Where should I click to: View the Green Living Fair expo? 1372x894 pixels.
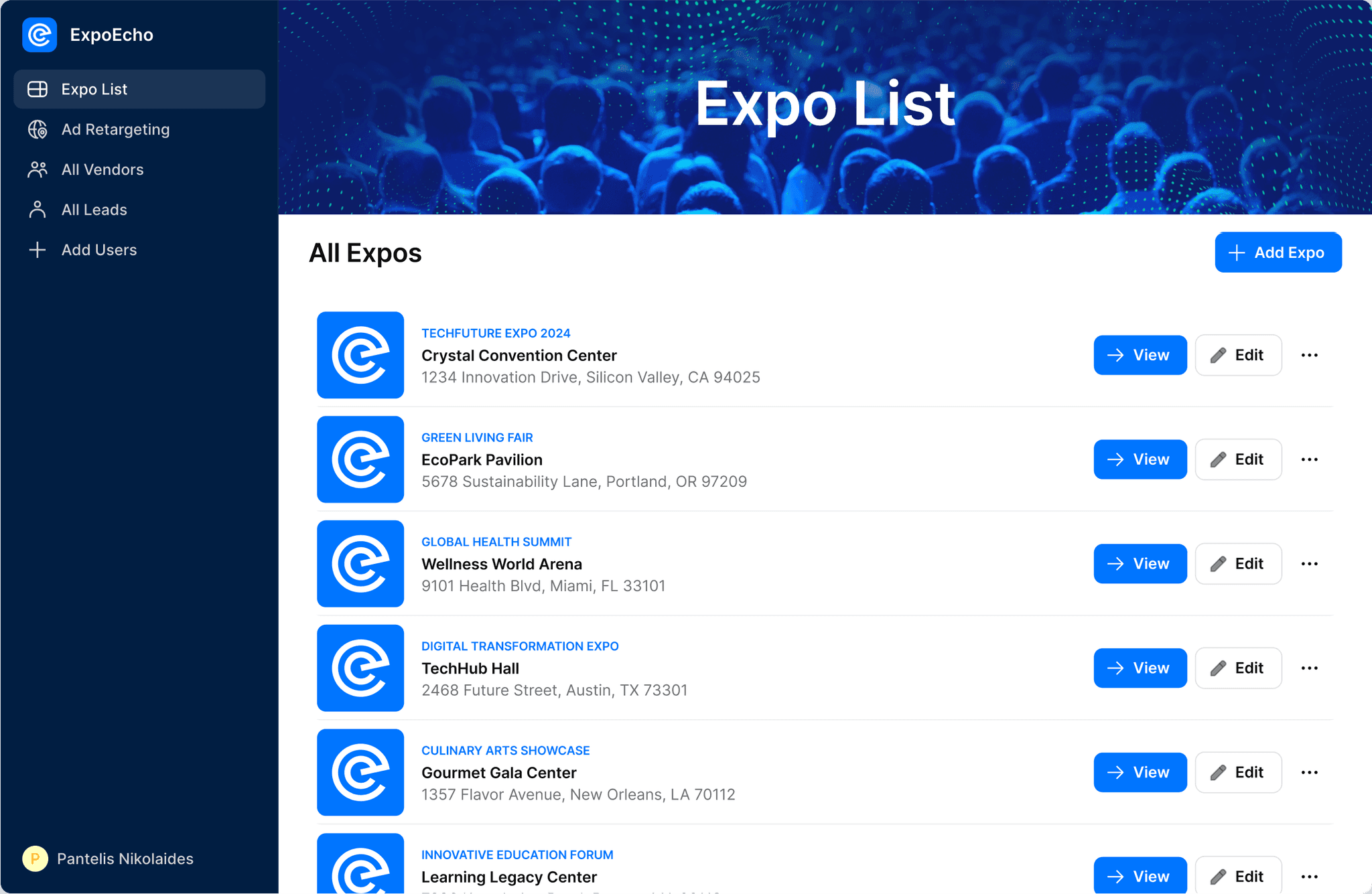pos(1140,459)
